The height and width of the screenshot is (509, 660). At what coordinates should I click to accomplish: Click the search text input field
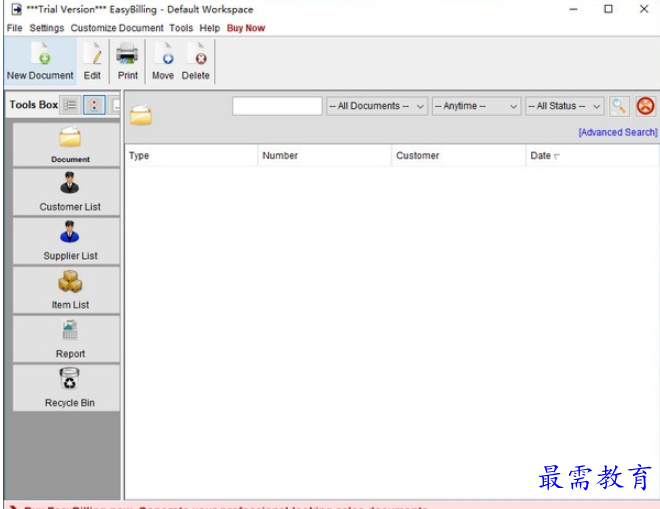(x=277, y=106)
